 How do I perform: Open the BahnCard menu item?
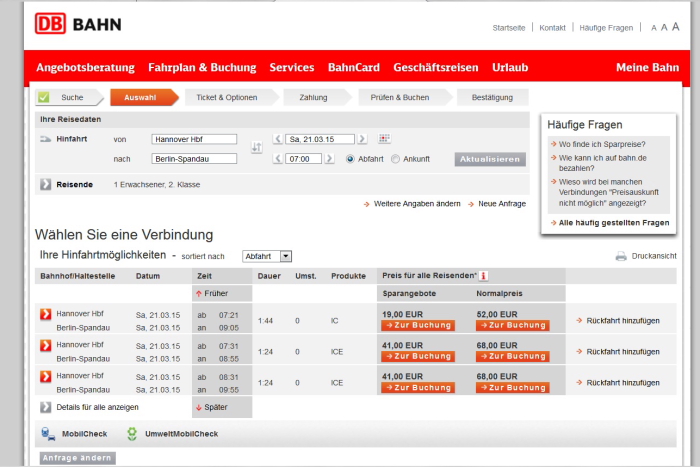point(353,68)
